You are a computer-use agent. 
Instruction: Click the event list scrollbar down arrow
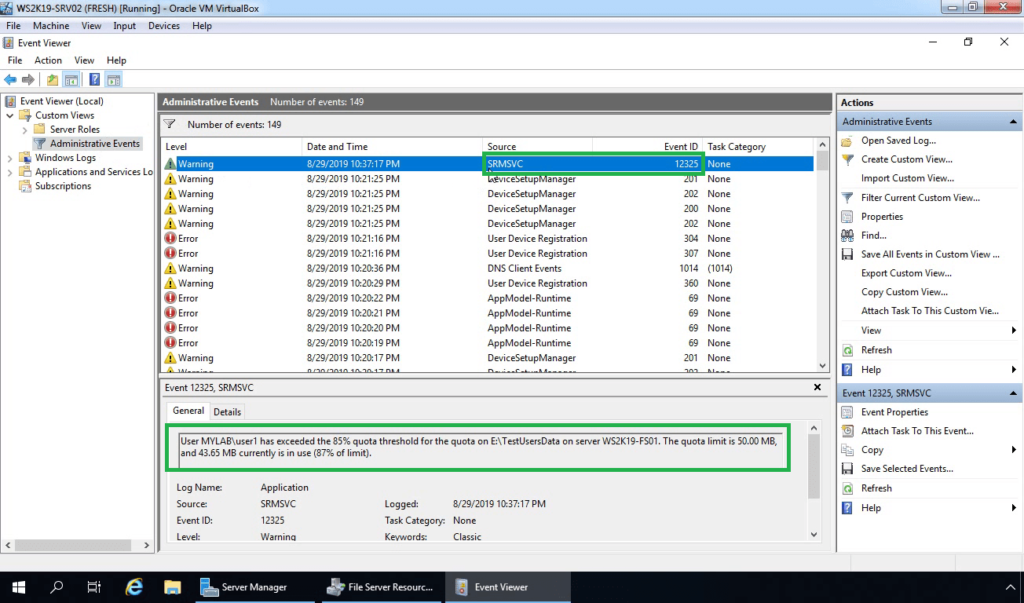(x=822, y=366)
